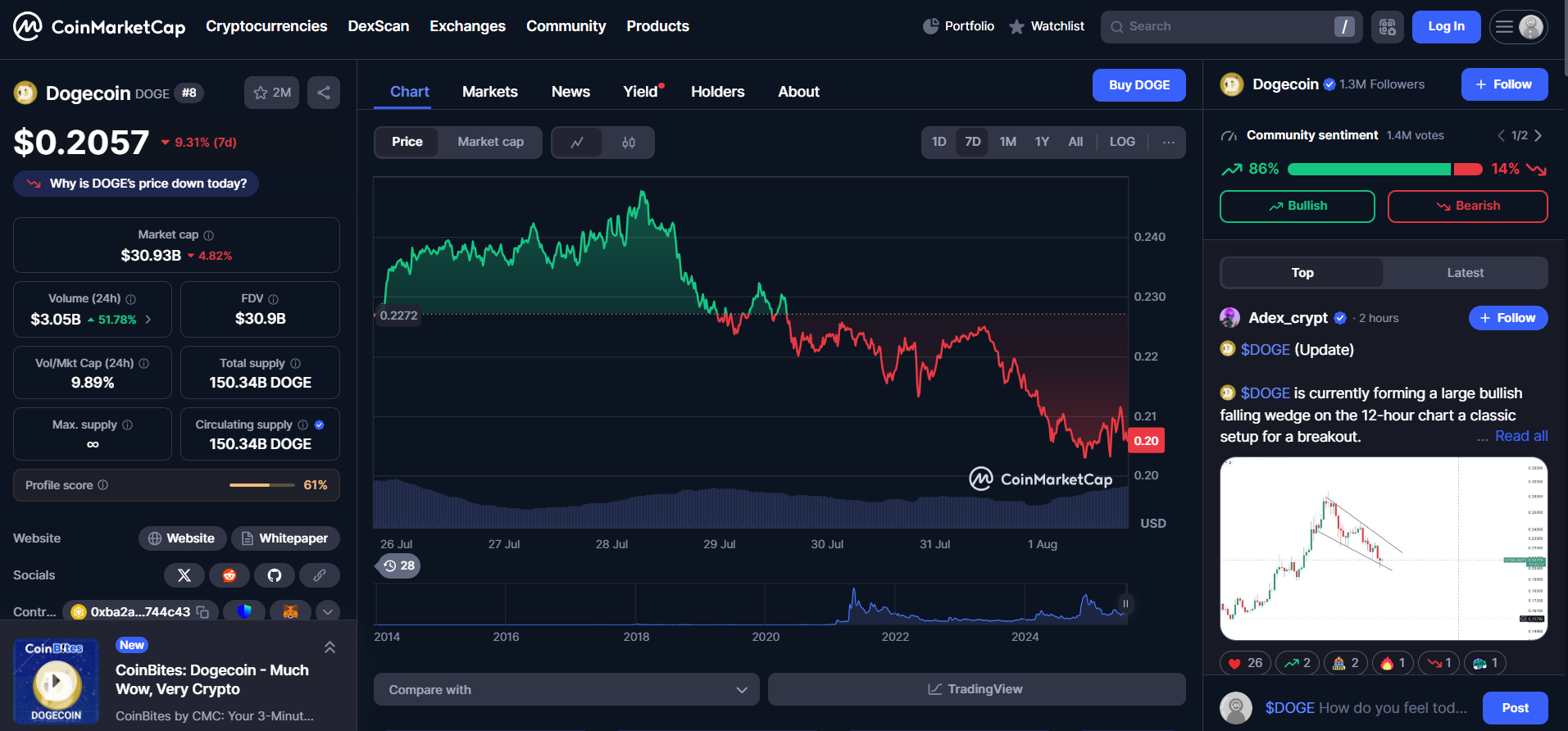Viewport: 1568px width, 731px height.
Task: Open the Portfolio pie icon link
Action: (x=958, y=26)
